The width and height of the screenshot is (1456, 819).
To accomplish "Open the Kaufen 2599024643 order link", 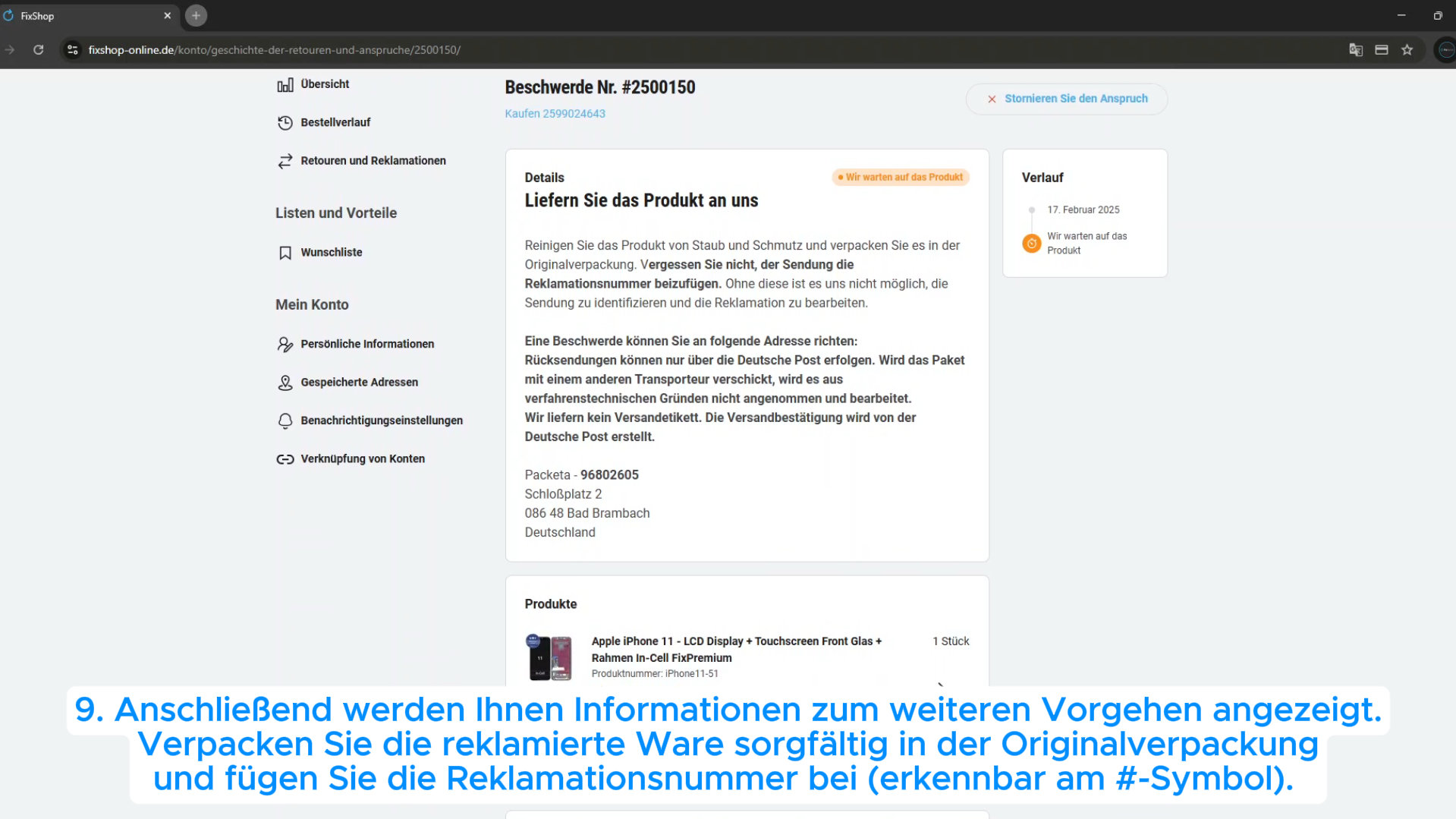I will point(555,114).
